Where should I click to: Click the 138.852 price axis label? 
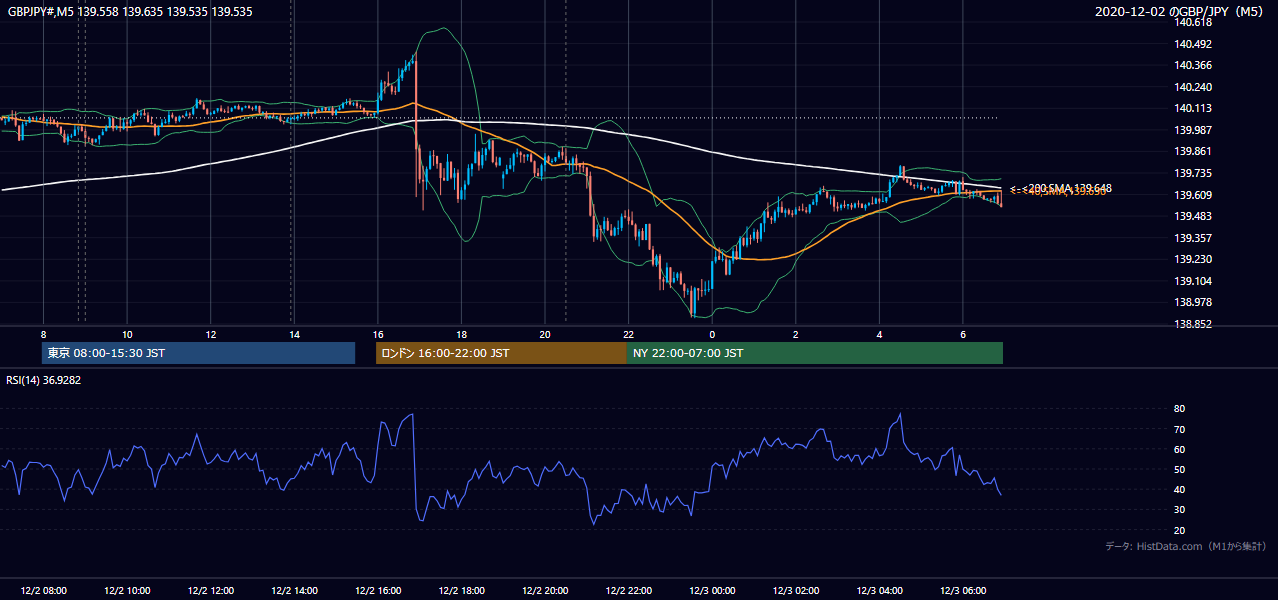click(x=1193, y=324)
